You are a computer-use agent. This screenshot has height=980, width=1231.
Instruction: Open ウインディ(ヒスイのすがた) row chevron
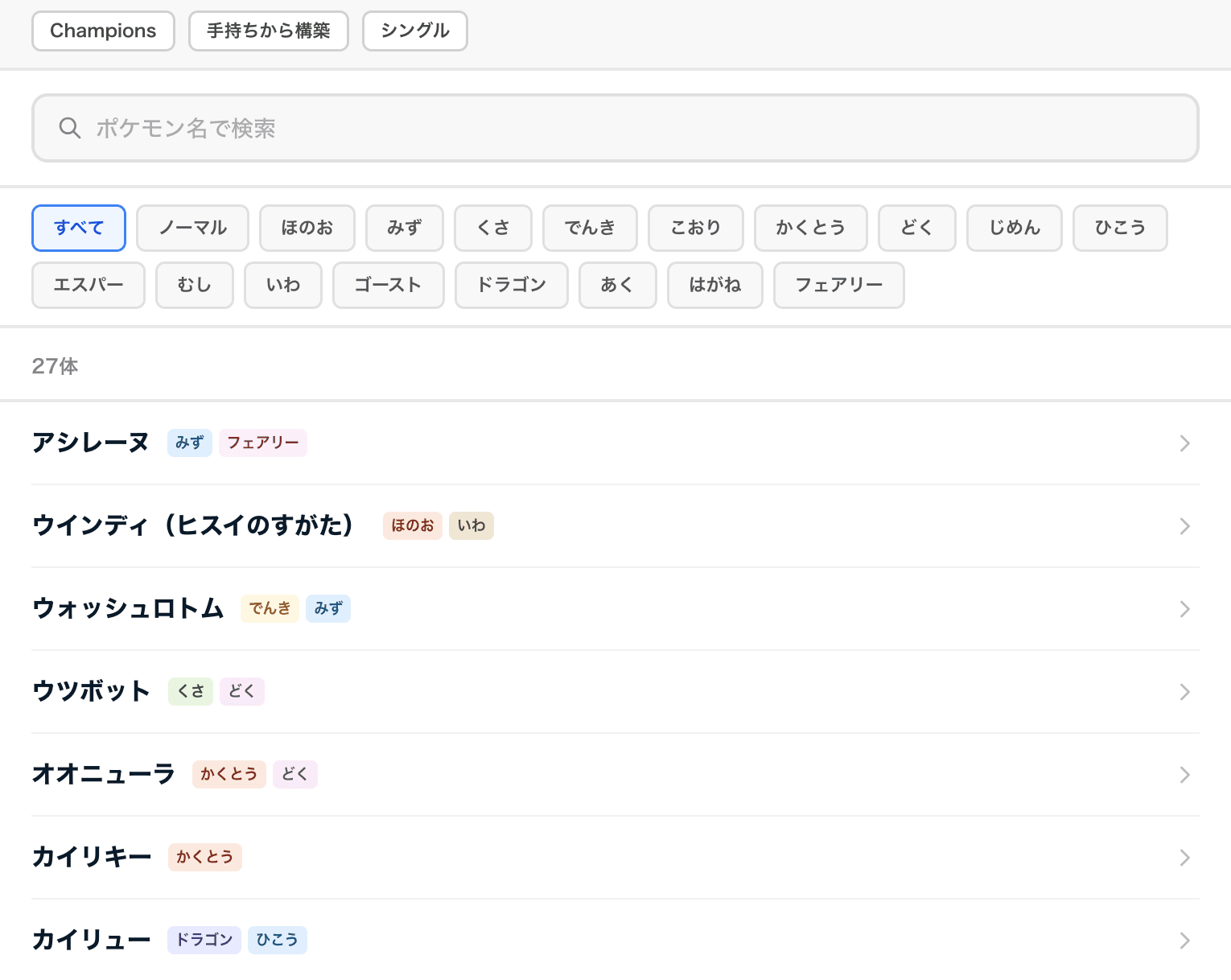coord(1184,526)
